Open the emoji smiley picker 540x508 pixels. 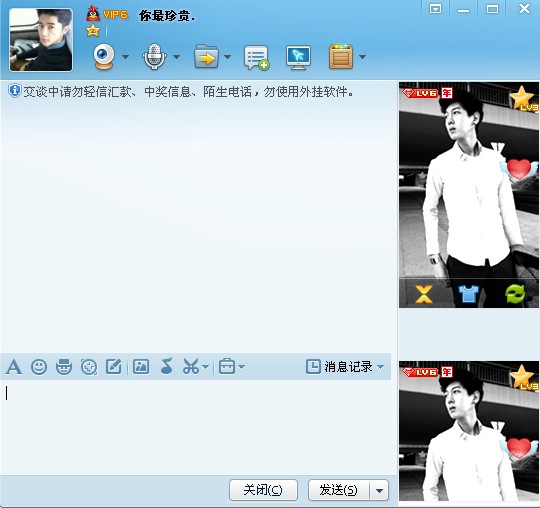(x=39, y=366)
